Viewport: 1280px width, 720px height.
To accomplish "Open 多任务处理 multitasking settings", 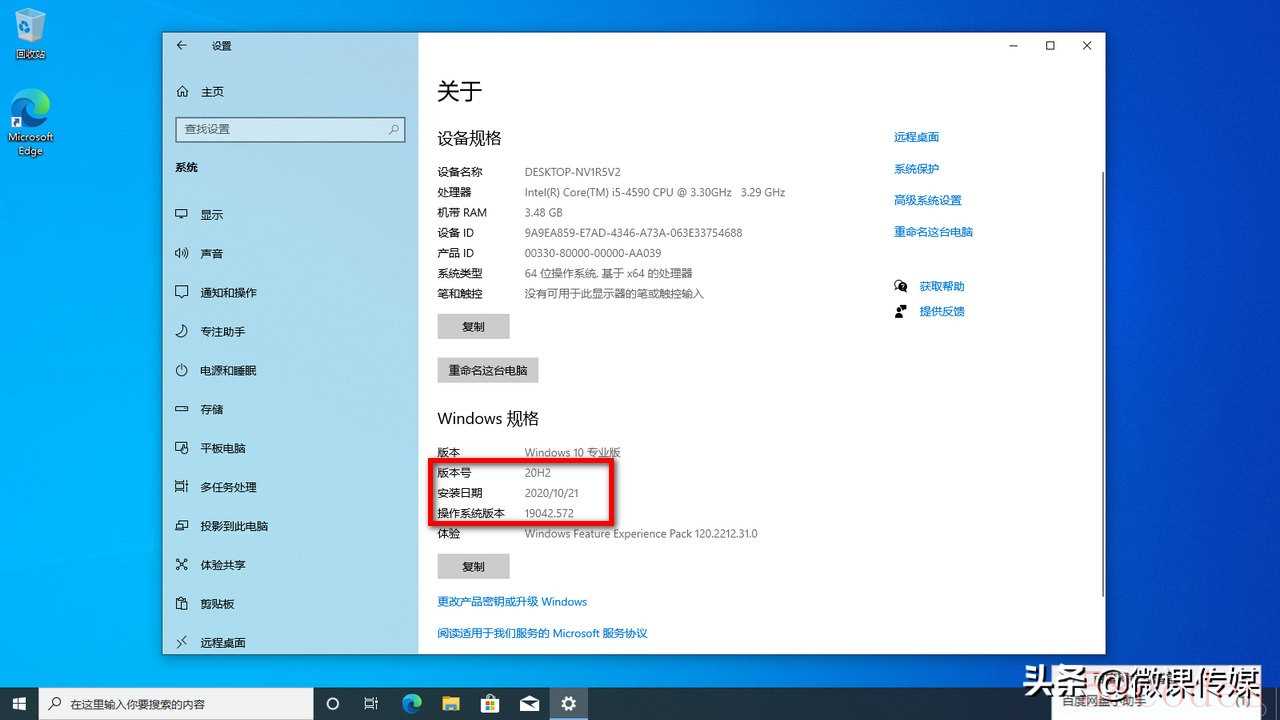I will [228, 488].
